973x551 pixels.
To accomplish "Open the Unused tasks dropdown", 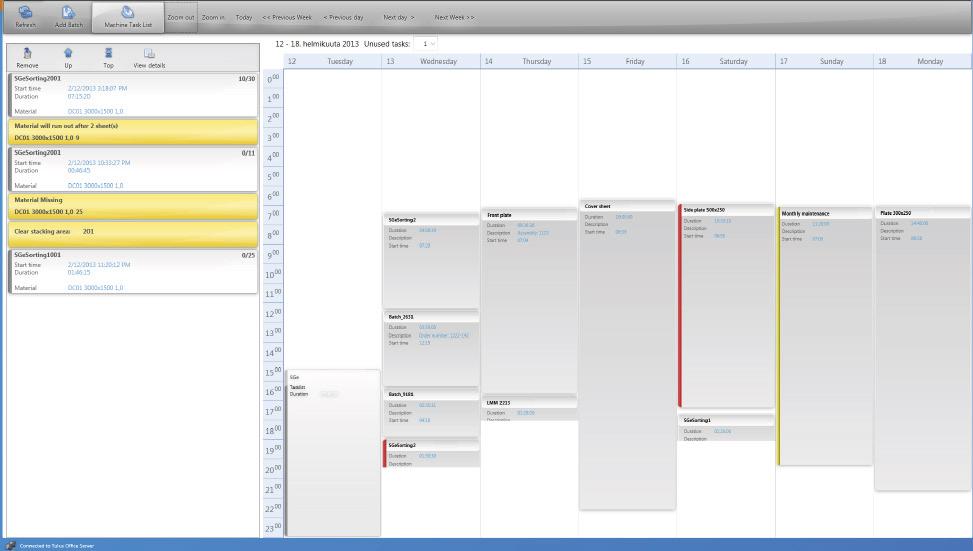I will [x=426, y=44].
